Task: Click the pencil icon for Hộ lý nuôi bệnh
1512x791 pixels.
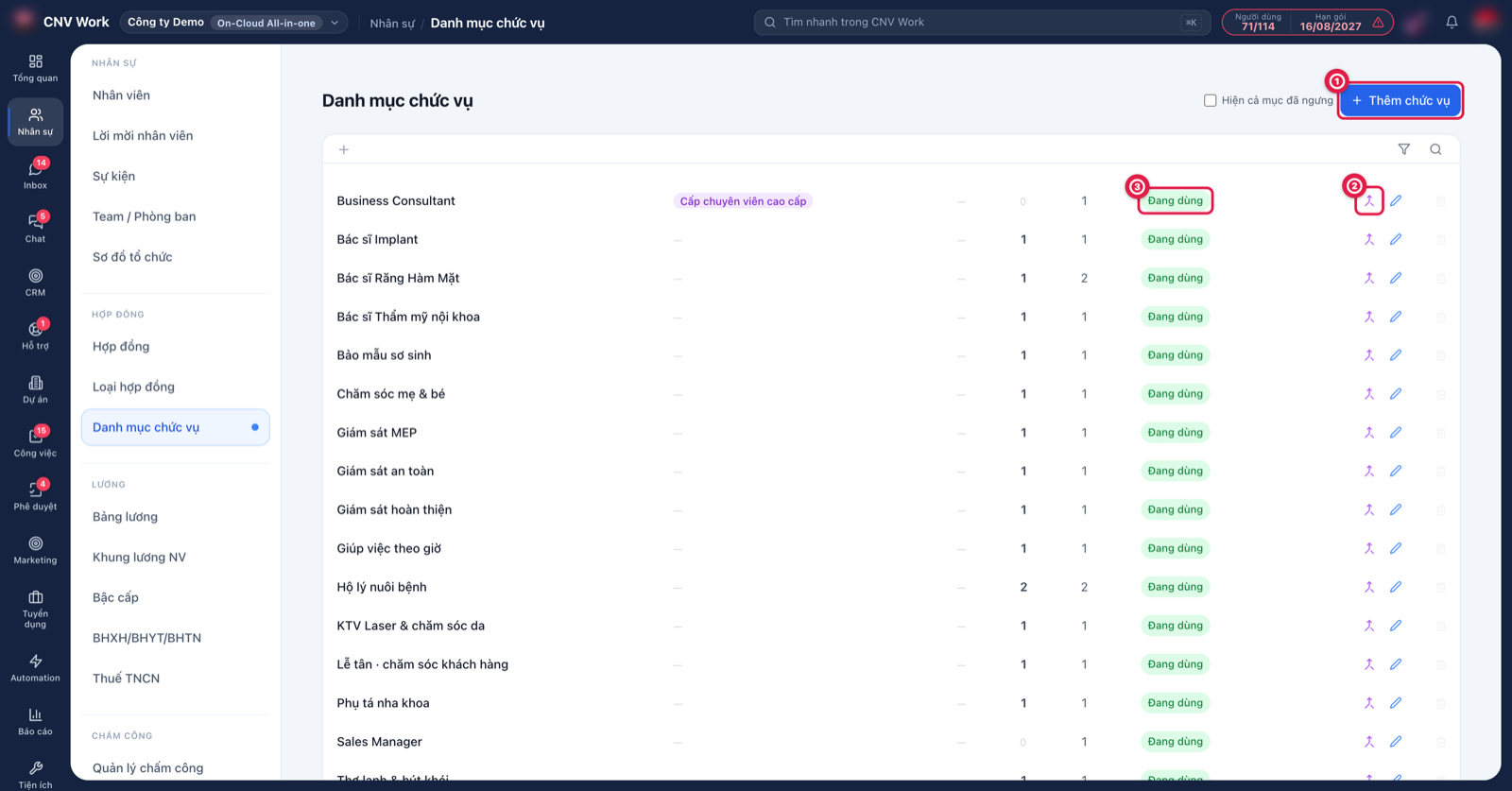Action: [x=1396, y=587]
